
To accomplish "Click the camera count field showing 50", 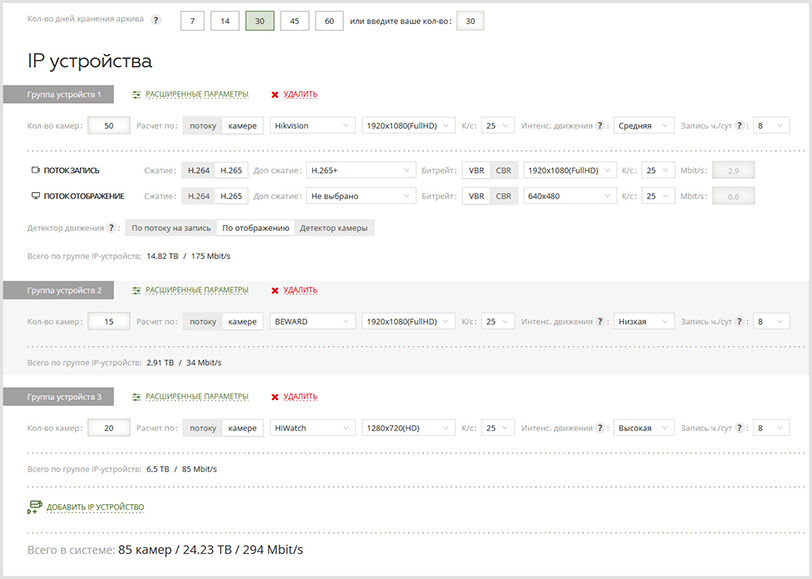I will 109,126.
